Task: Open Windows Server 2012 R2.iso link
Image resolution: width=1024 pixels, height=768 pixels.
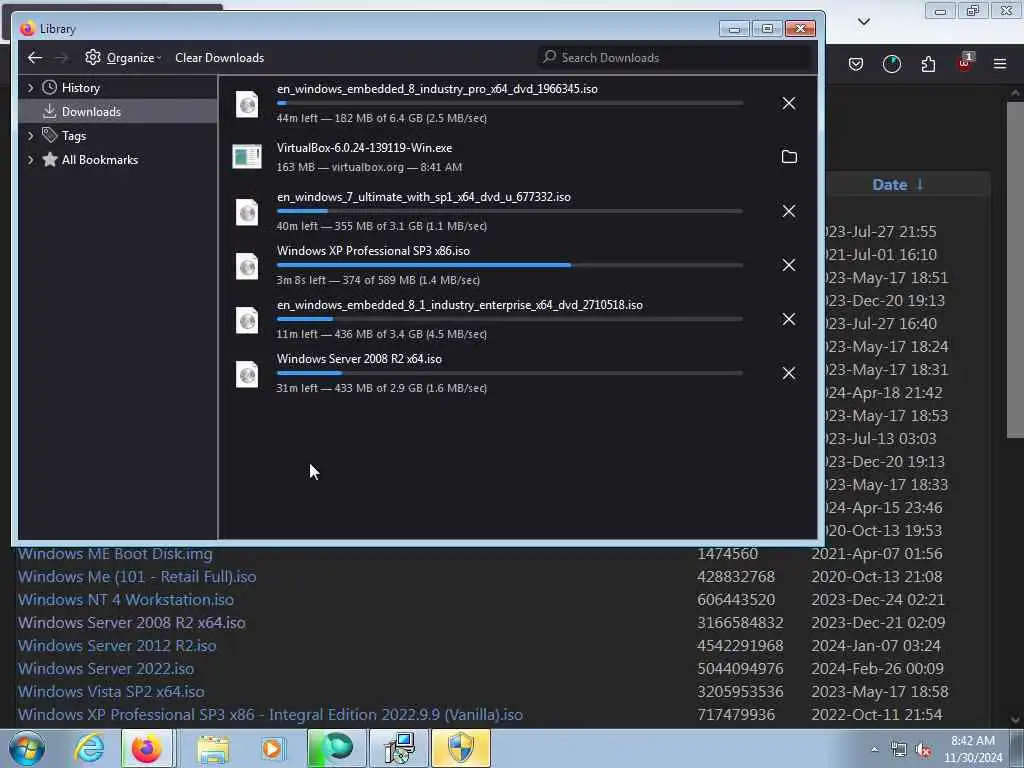Action: coord(117,645)
